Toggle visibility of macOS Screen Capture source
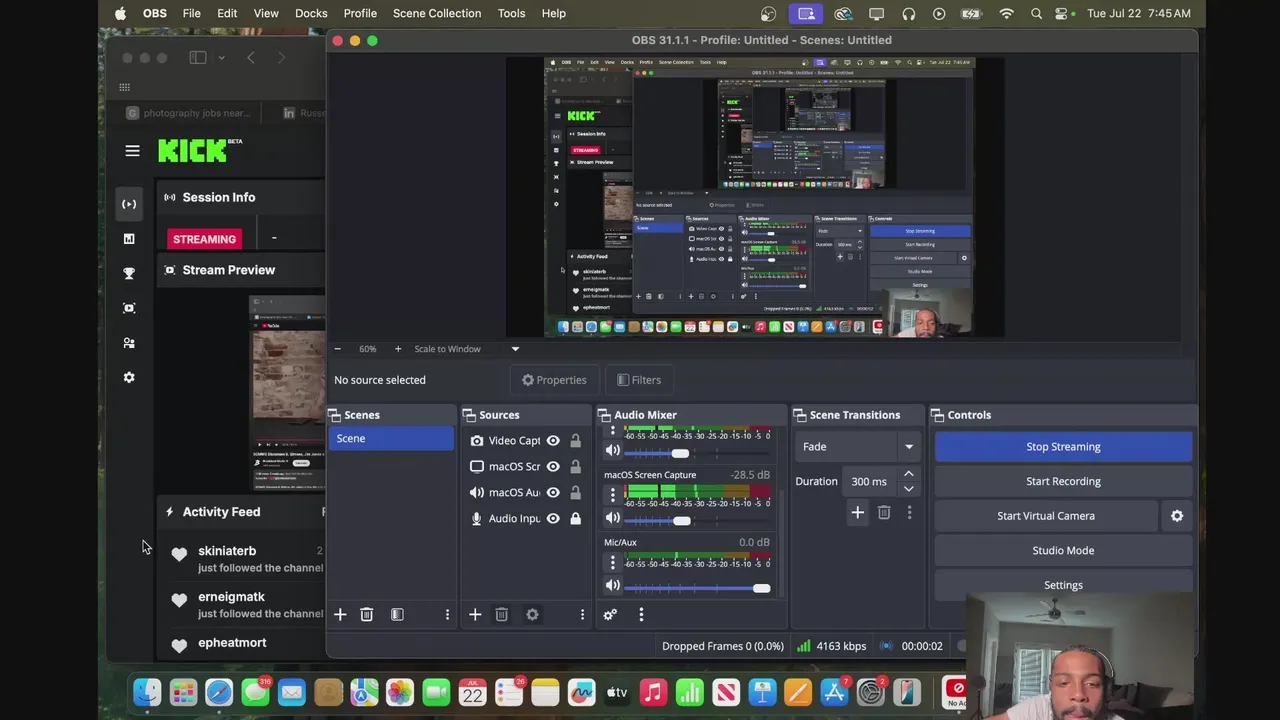1280x720 pixels. click(553, 466)
